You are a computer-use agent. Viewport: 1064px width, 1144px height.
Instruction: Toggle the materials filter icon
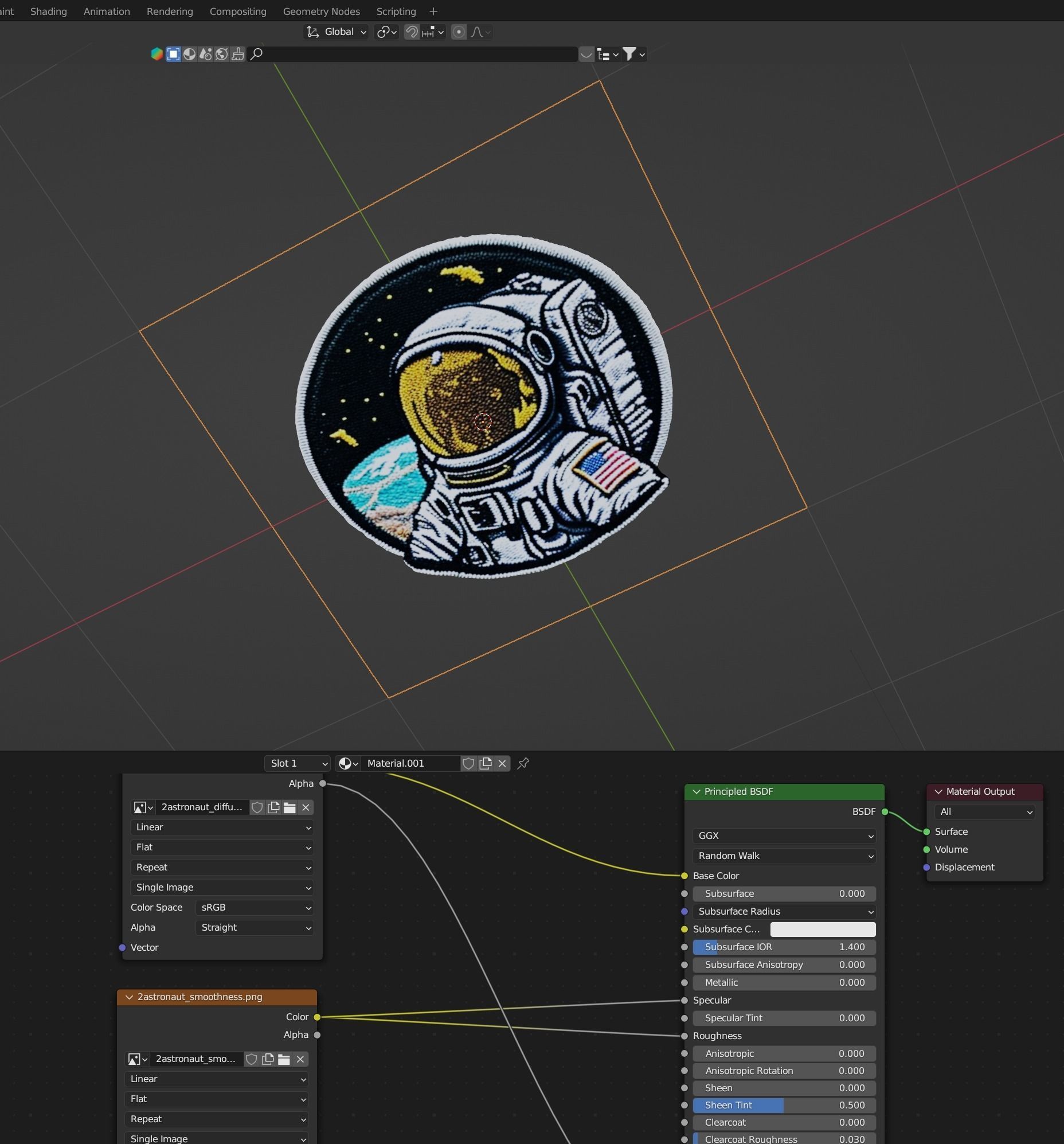(x=189, y=54)
